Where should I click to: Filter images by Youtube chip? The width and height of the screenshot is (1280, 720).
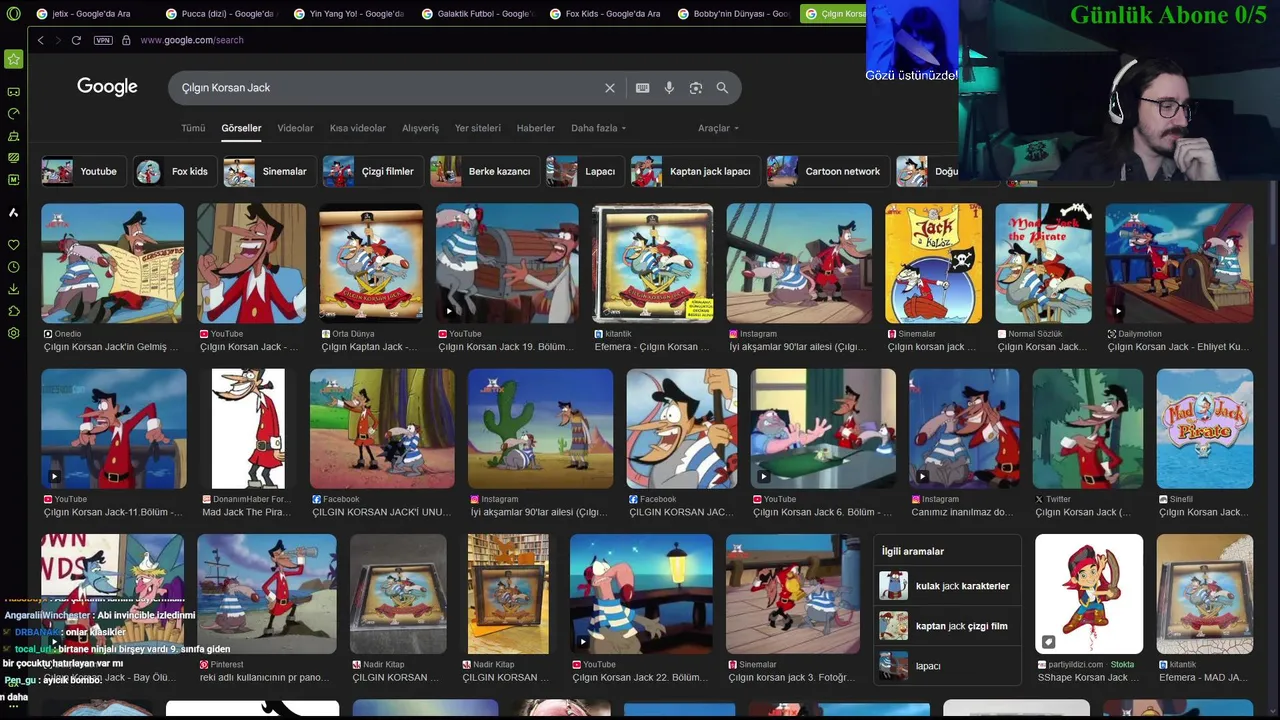tap(84, 171)
